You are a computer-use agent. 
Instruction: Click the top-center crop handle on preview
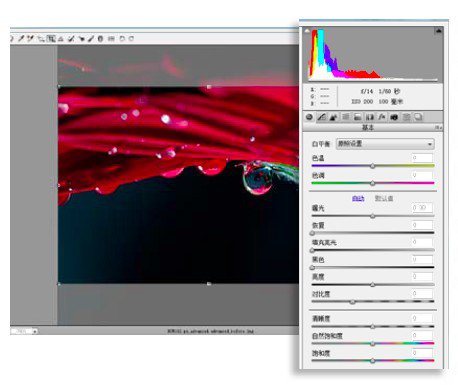[209, 87]
